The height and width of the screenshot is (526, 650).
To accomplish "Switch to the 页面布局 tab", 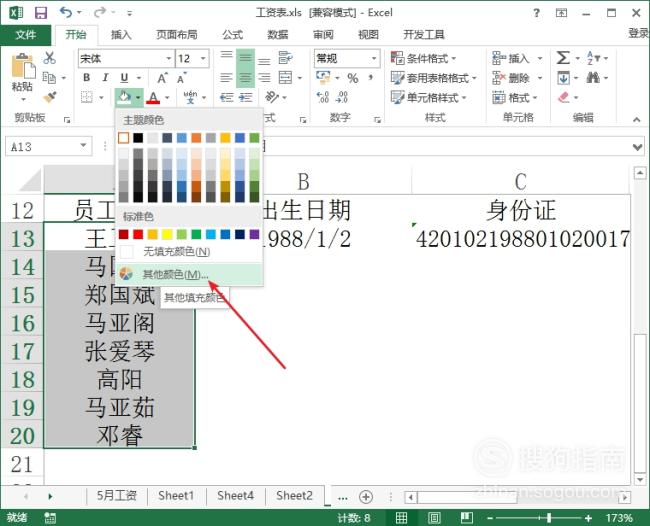I will 177,35.
